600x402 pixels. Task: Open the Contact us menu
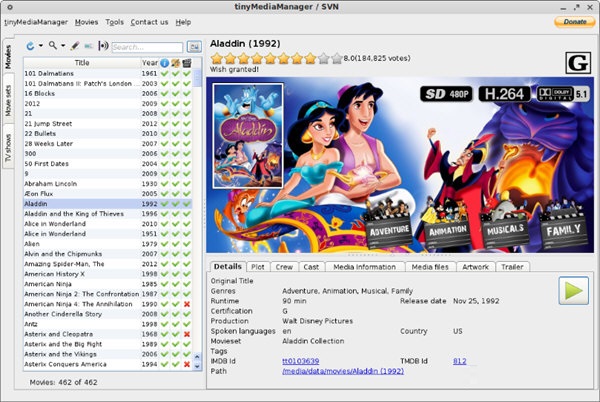(149, 22)
